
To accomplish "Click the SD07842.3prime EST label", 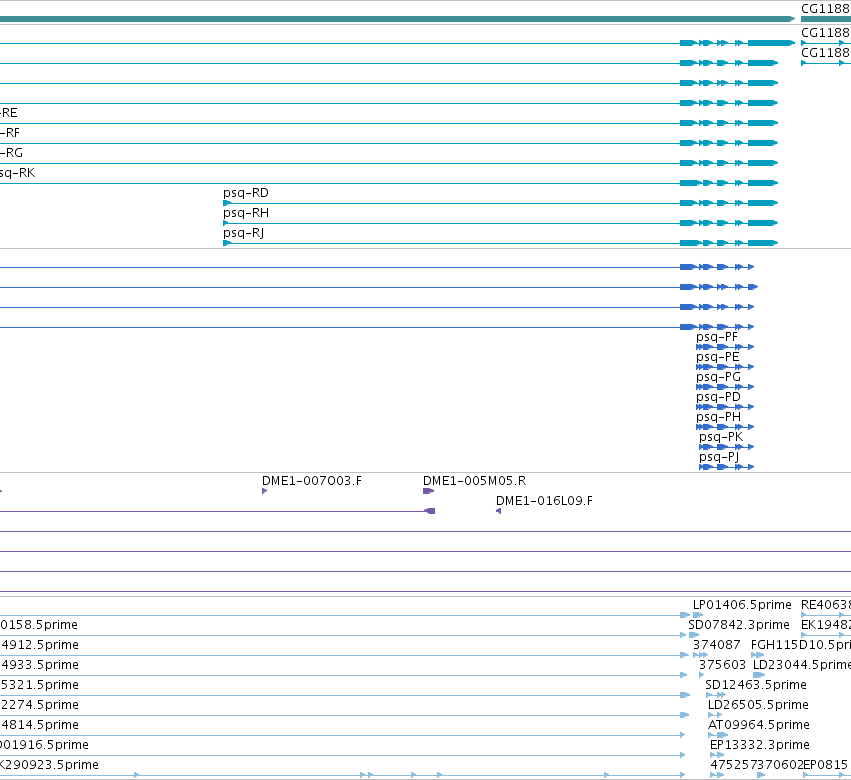I will [739, 625].
